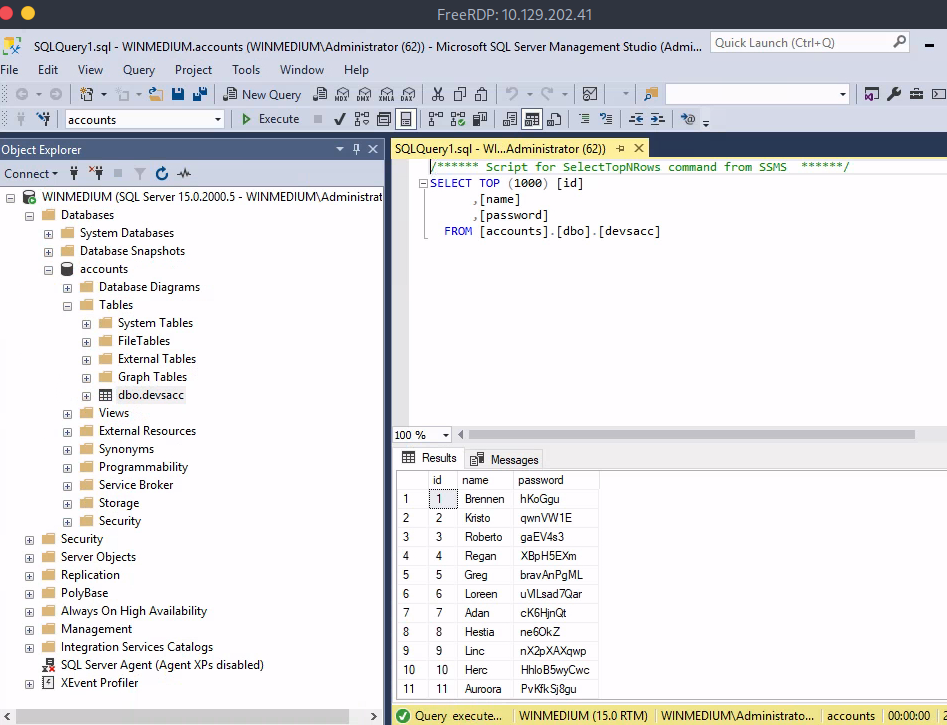The height and width of the screenshot is (725, 947).
Task: Click the wrench Properties icon
Action: click(x=894, y=94)
